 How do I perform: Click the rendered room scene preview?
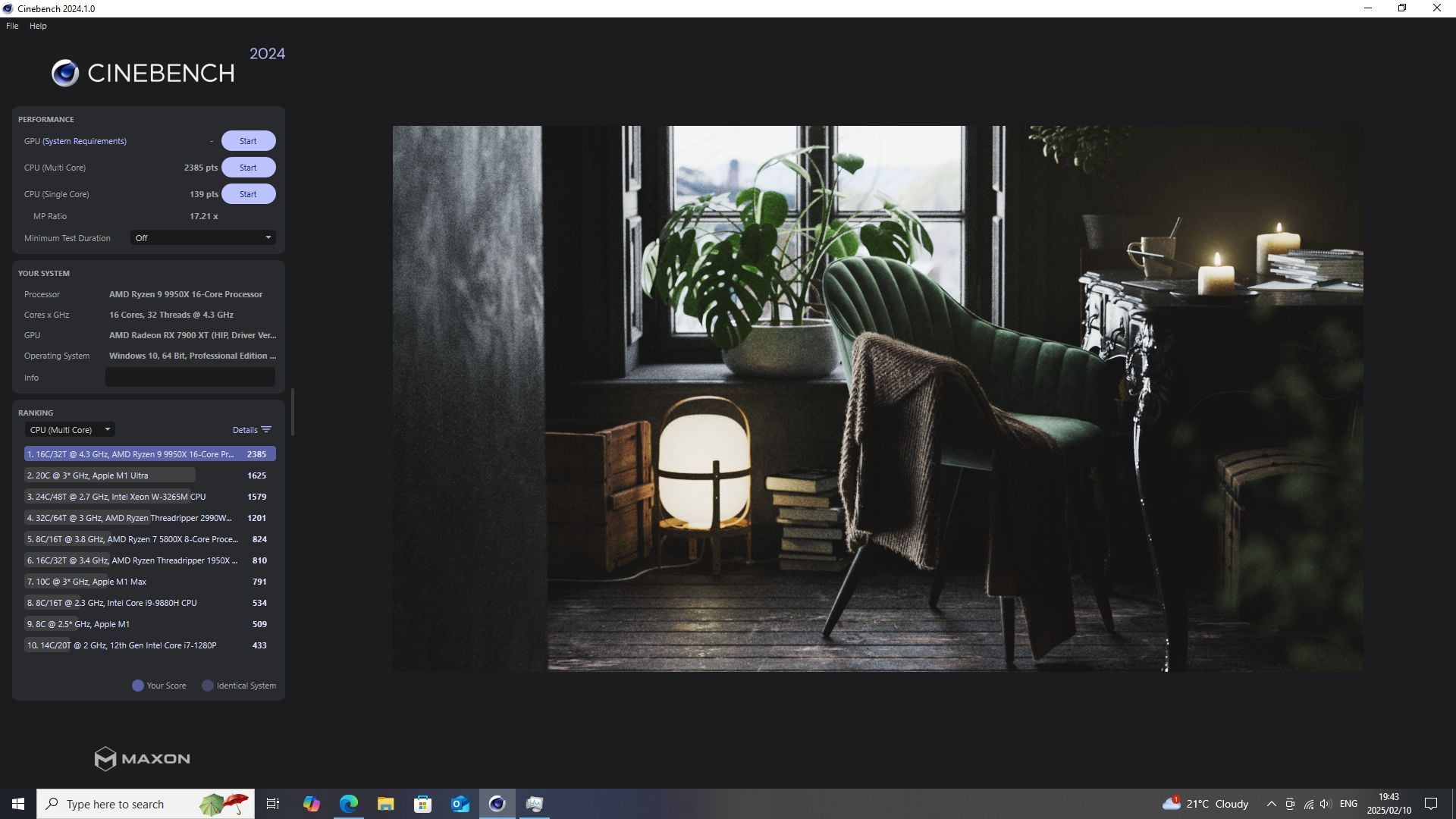(x=877, y=399)
